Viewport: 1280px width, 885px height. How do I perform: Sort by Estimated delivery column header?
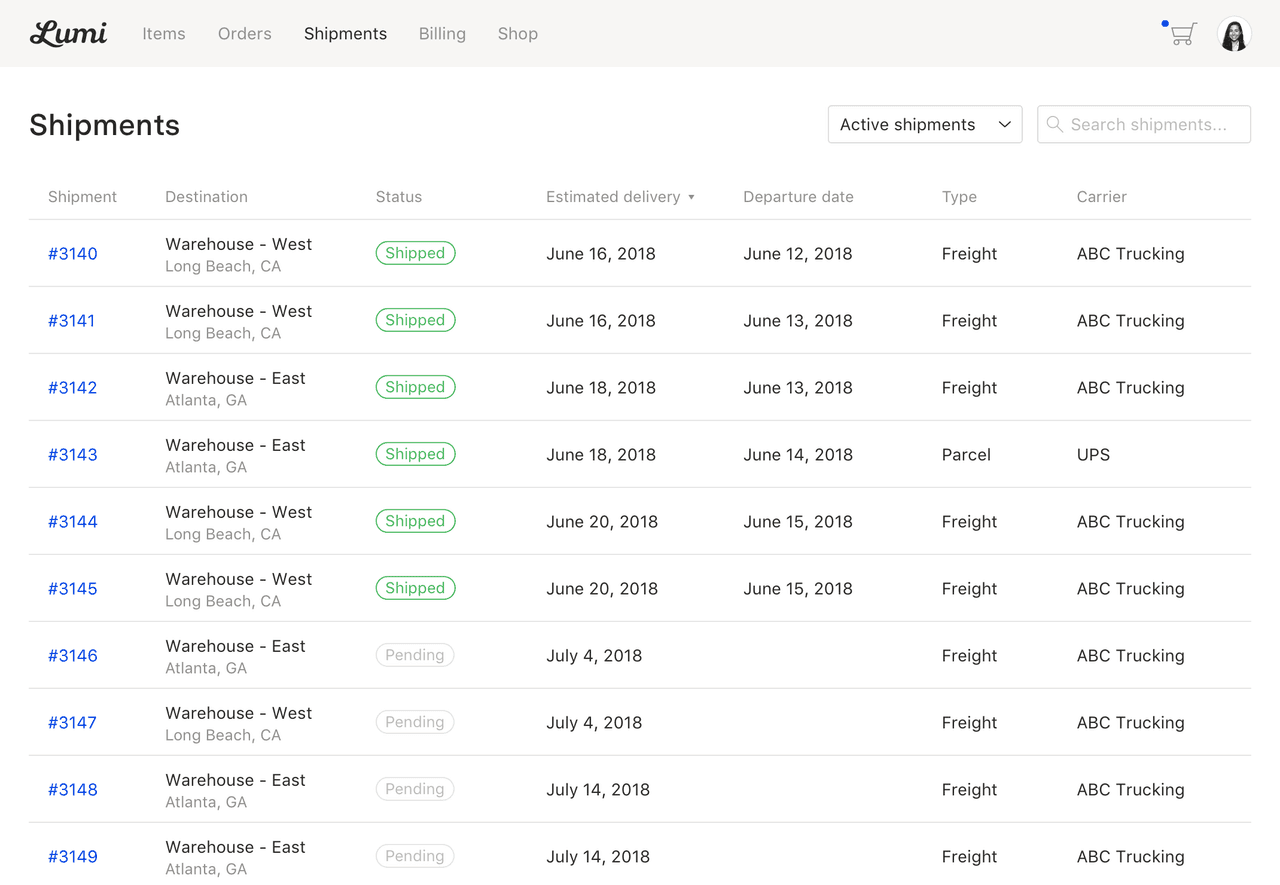click(612, 197)
